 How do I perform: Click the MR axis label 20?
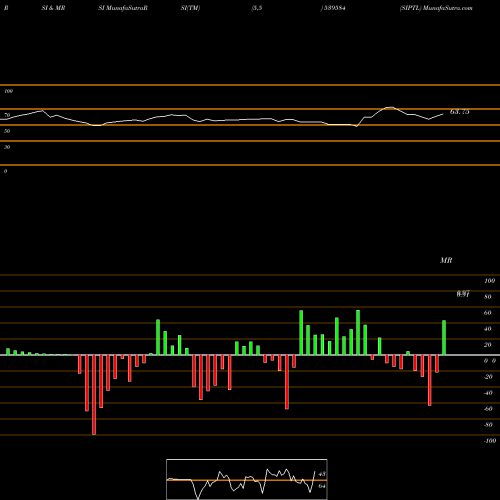click(488, 345)
